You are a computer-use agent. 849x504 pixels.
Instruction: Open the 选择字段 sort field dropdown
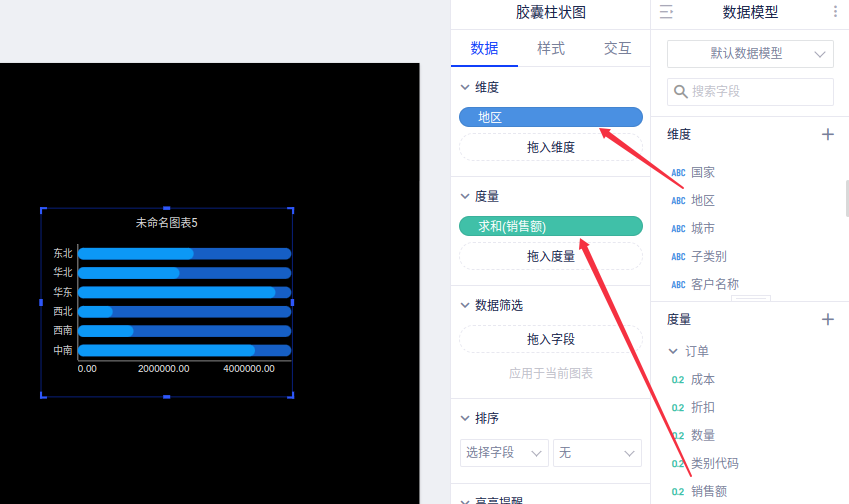tap(504, 453)
